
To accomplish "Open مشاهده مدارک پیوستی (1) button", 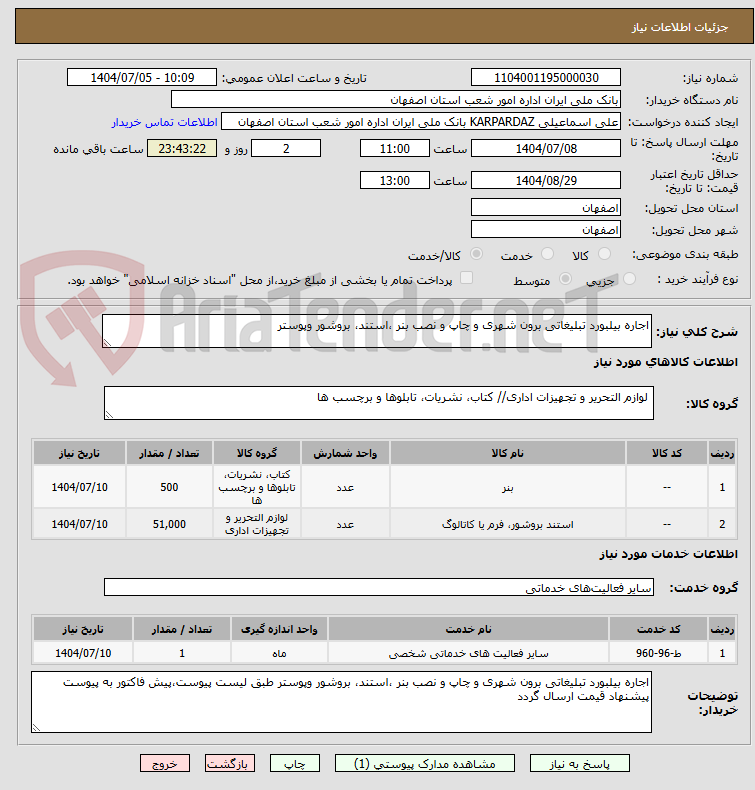I will click(x=425, y=764).
